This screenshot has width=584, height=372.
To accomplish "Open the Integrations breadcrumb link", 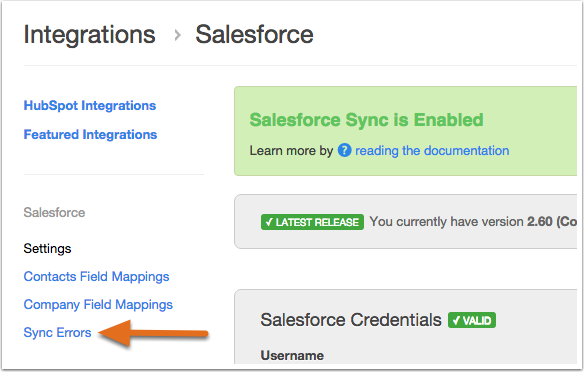I will point(89,35).
